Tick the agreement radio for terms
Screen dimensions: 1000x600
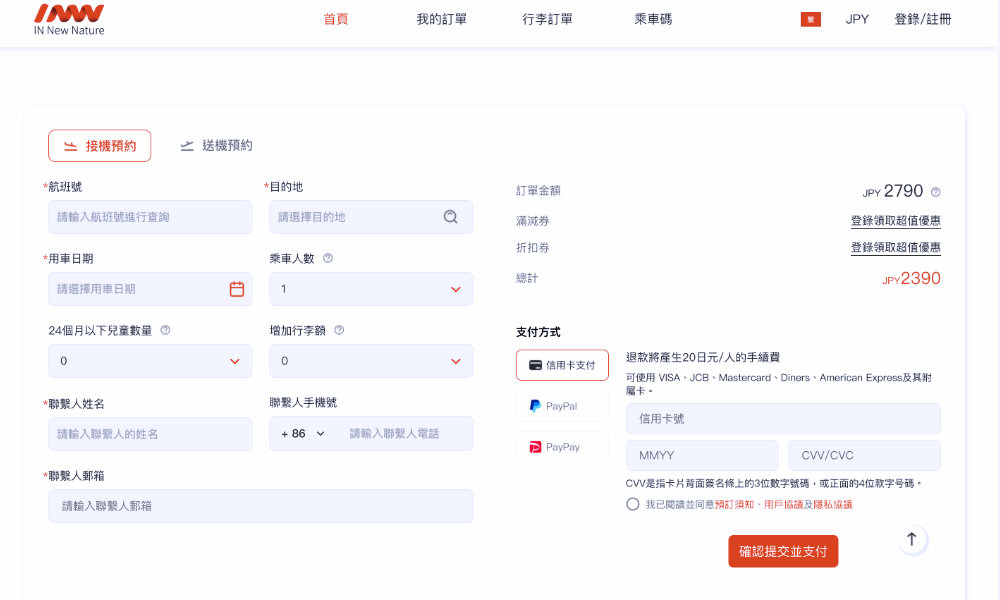click(633, 504)
